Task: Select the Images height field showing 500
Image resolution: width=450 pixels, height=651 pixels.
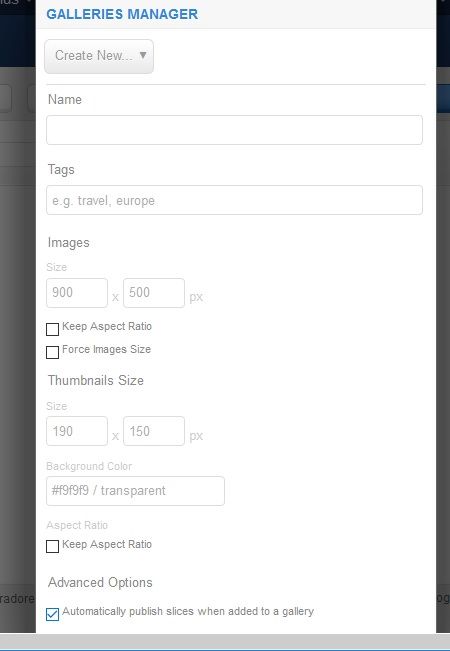Action: point(154,293)
